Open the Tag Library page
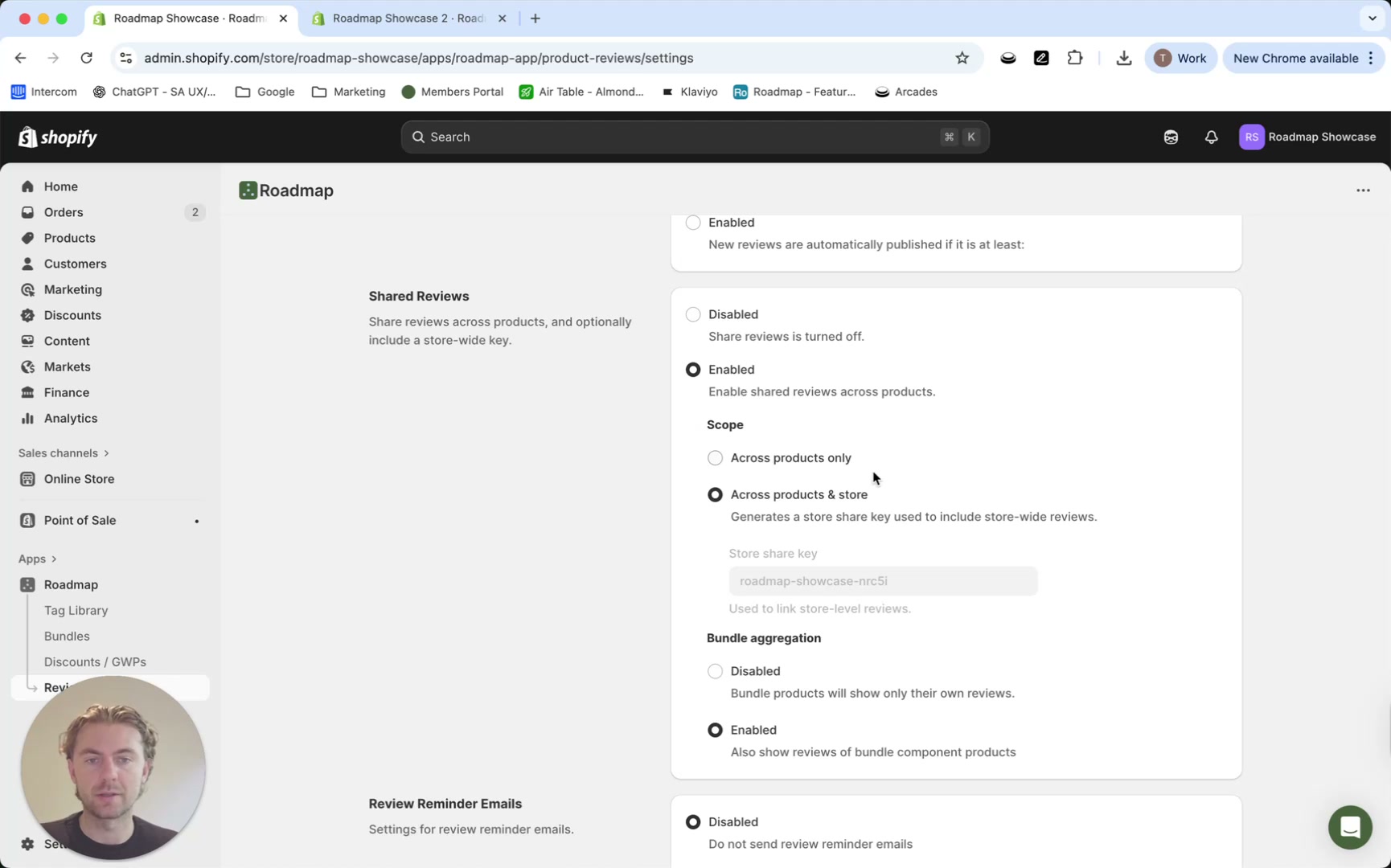 pos(76,610)
